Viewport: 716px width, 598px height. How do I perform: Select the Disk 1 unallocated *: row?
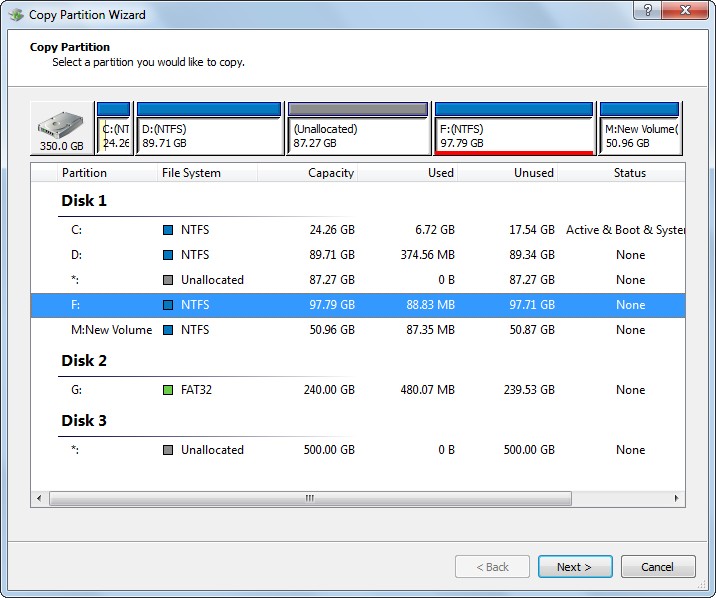click(358, 280)
